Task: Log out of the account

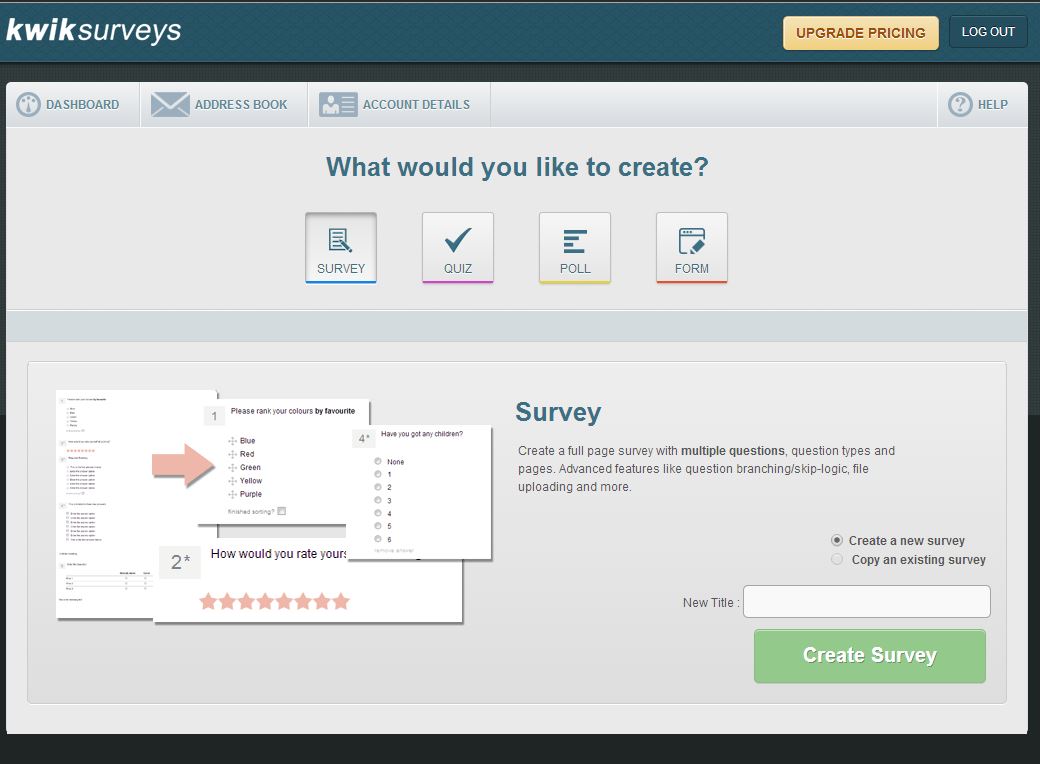Action: coord(988,32)
